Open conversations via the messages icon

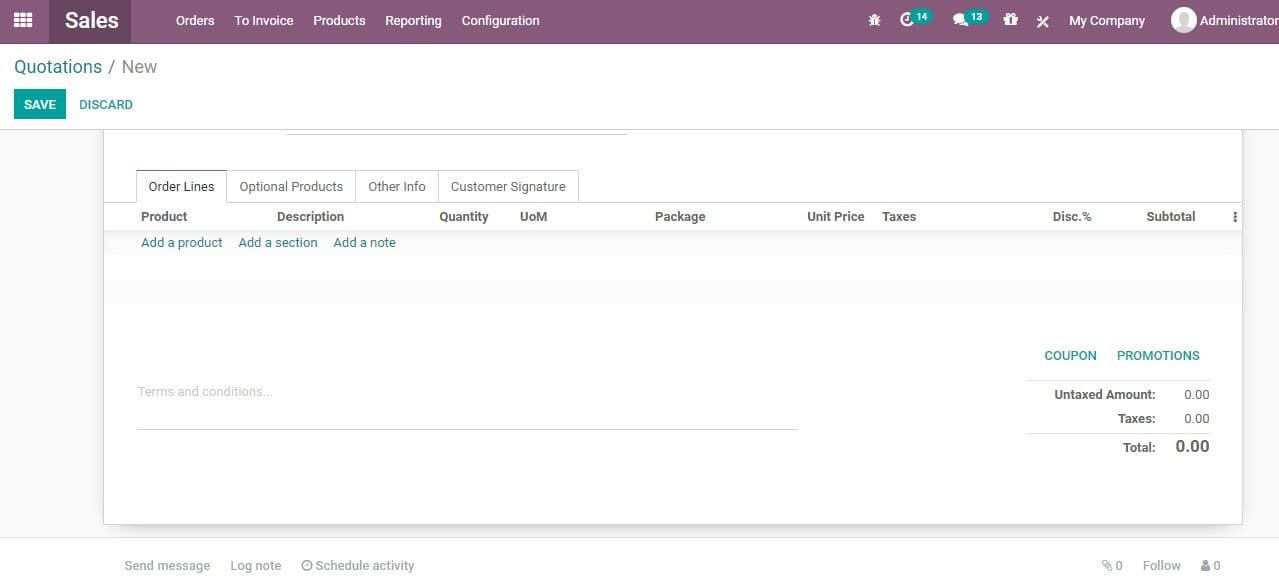point(961,19)
